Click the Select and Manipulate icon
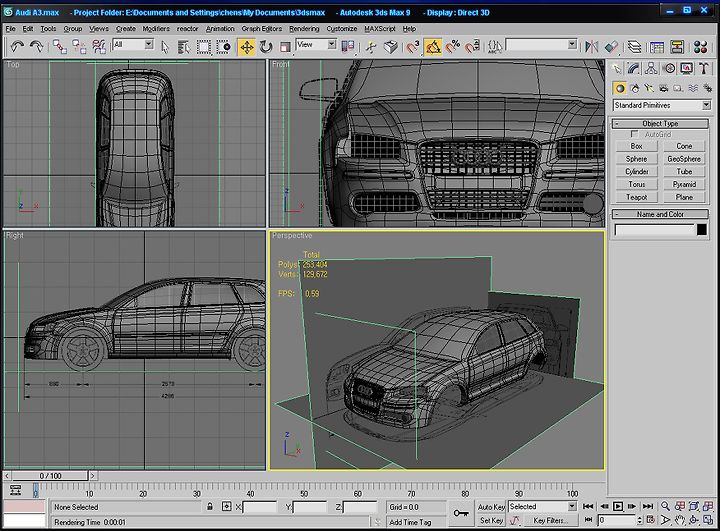 (x=371, y=47)
